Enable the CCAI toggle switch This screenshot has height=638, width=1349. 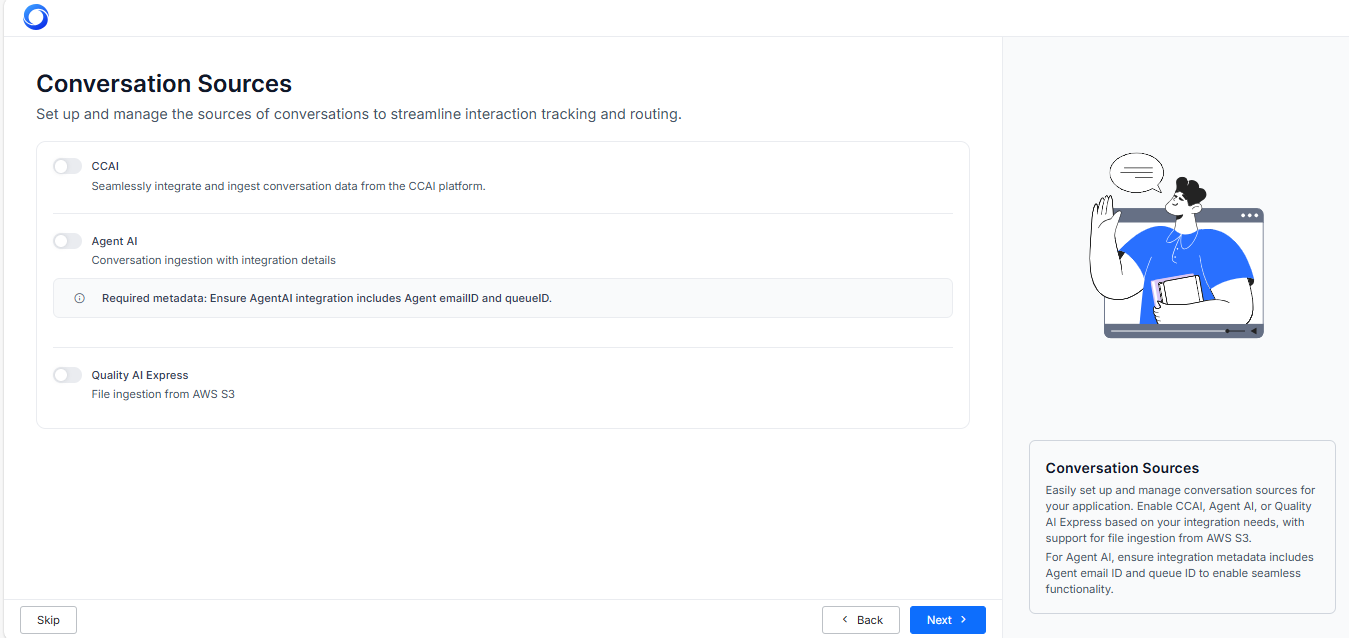click(x=67, y=166)
